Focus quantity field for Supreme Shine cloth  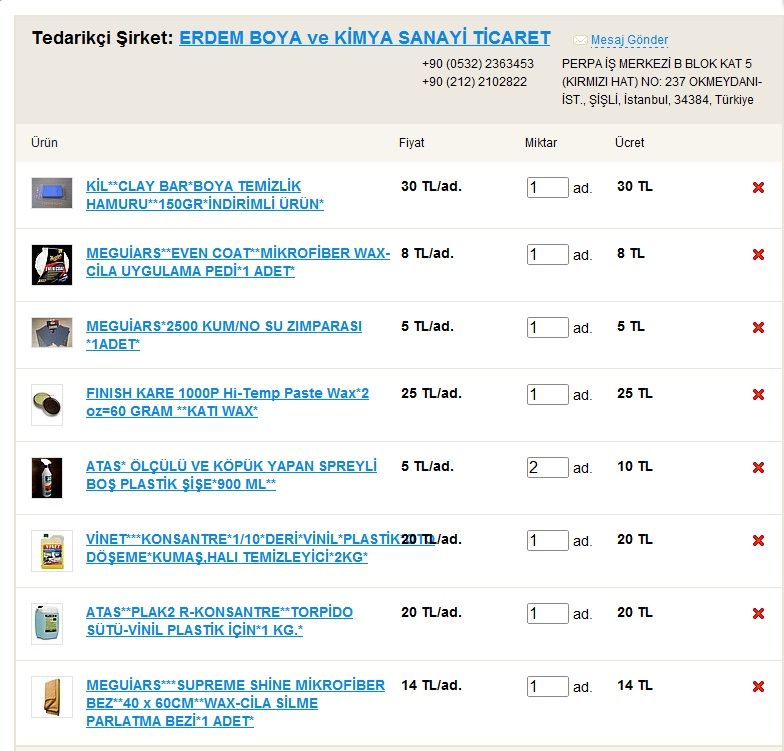pyautogui.click(x=547, y=686)
